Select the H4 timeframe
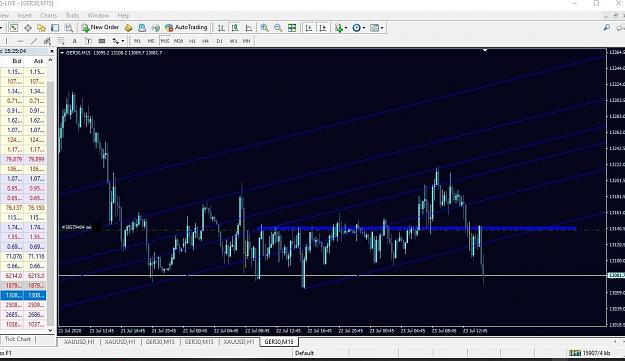Screen dimensions: 625x361 tap(206, 41)
